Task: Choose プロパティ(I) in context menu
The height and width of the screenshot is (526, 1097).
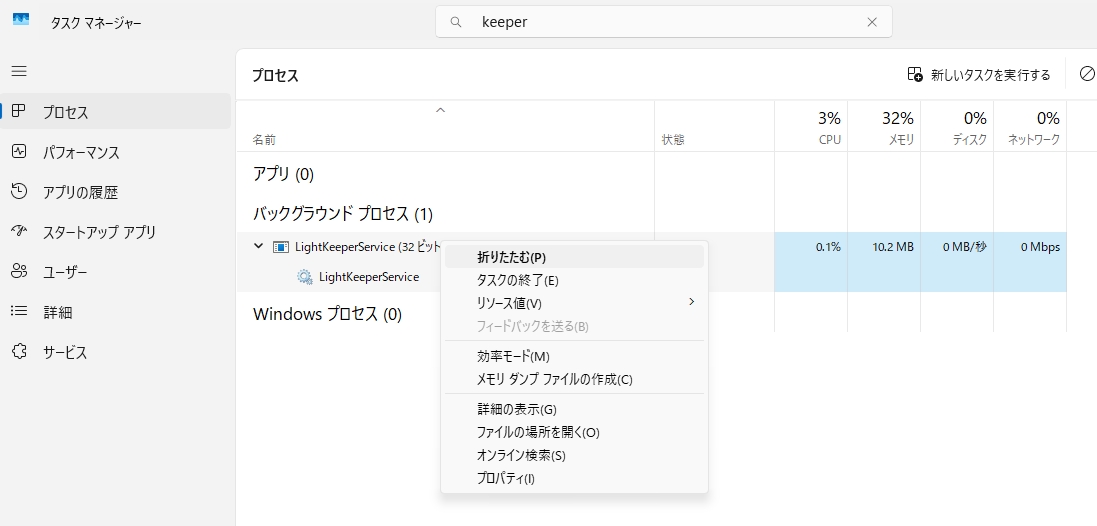Action: click(x=574, y=478)
